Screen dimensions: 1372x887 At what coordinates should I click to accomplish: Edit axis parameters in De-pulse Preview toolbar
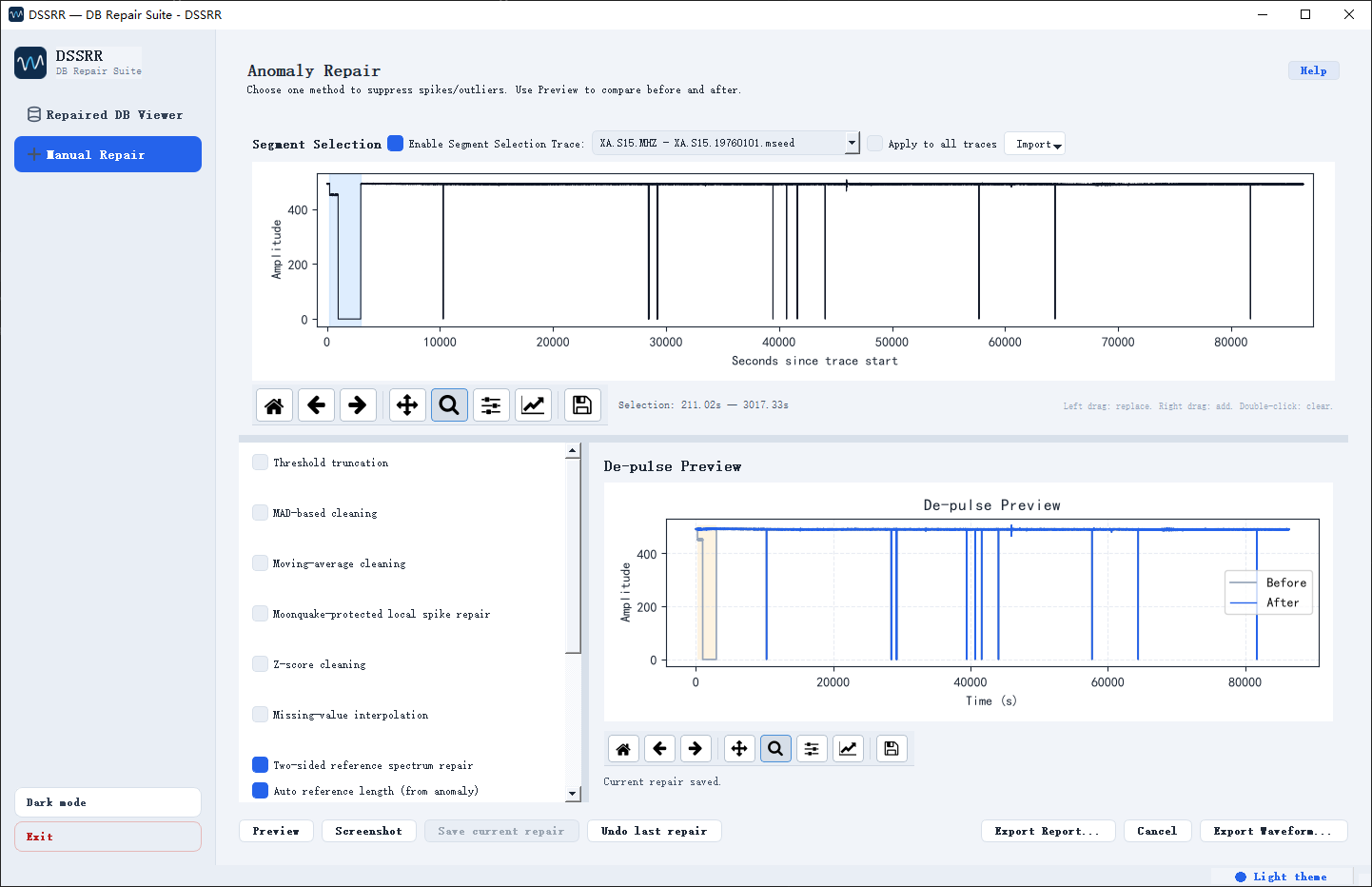(848, 749)
